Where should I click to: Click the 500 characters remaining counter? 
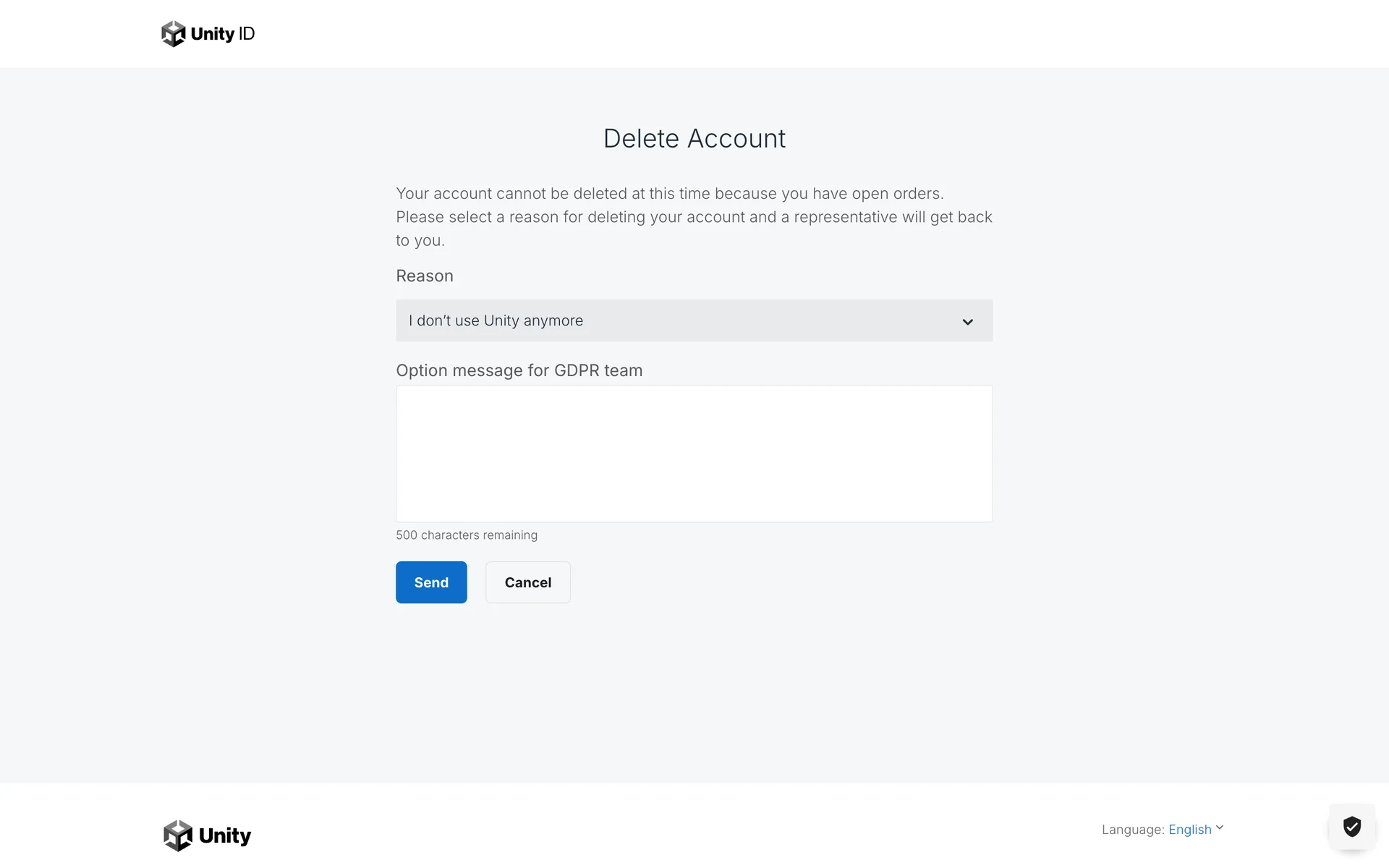[466, 535]
